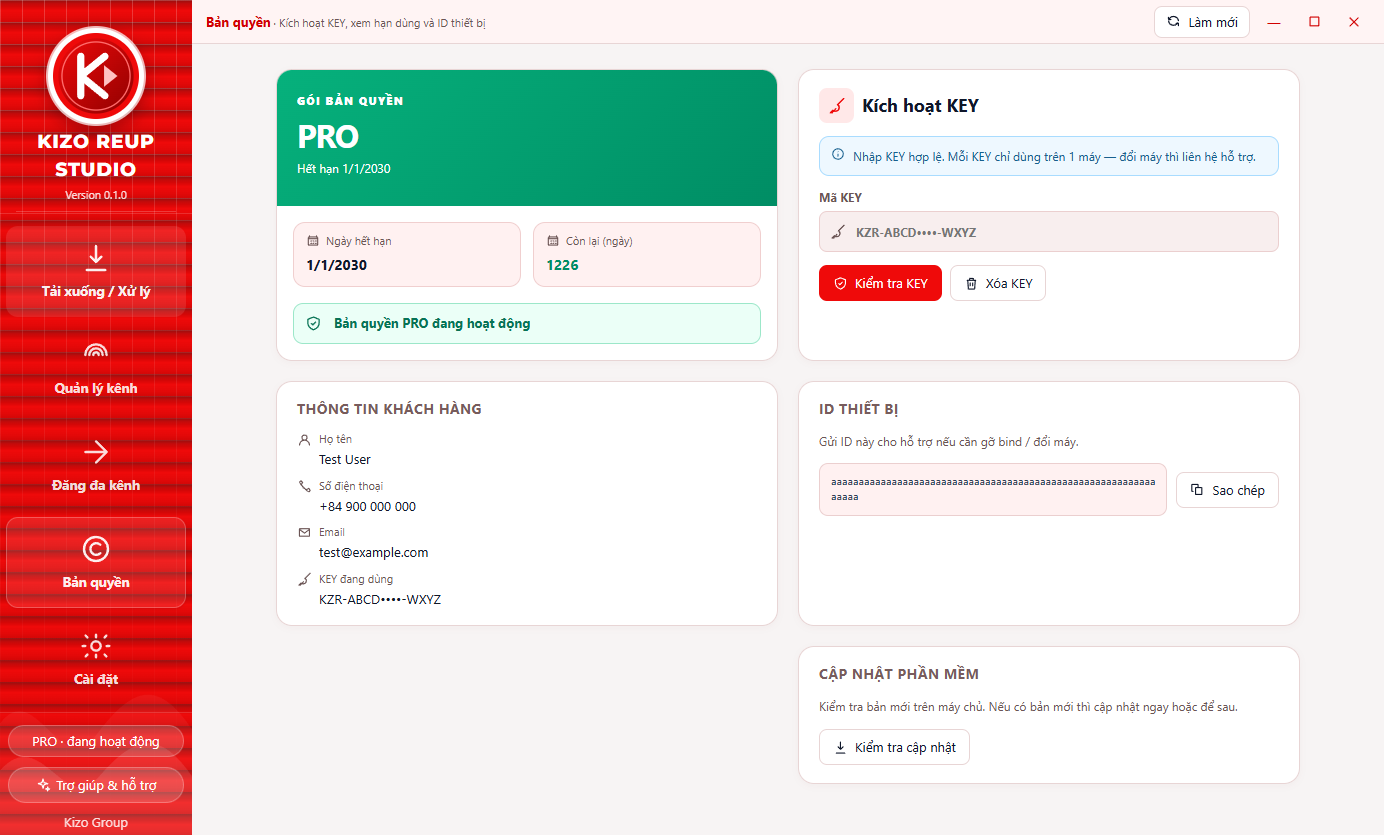Click the shield icon in PRO status banner
The image size is (1384, 835).
point(313,324)
